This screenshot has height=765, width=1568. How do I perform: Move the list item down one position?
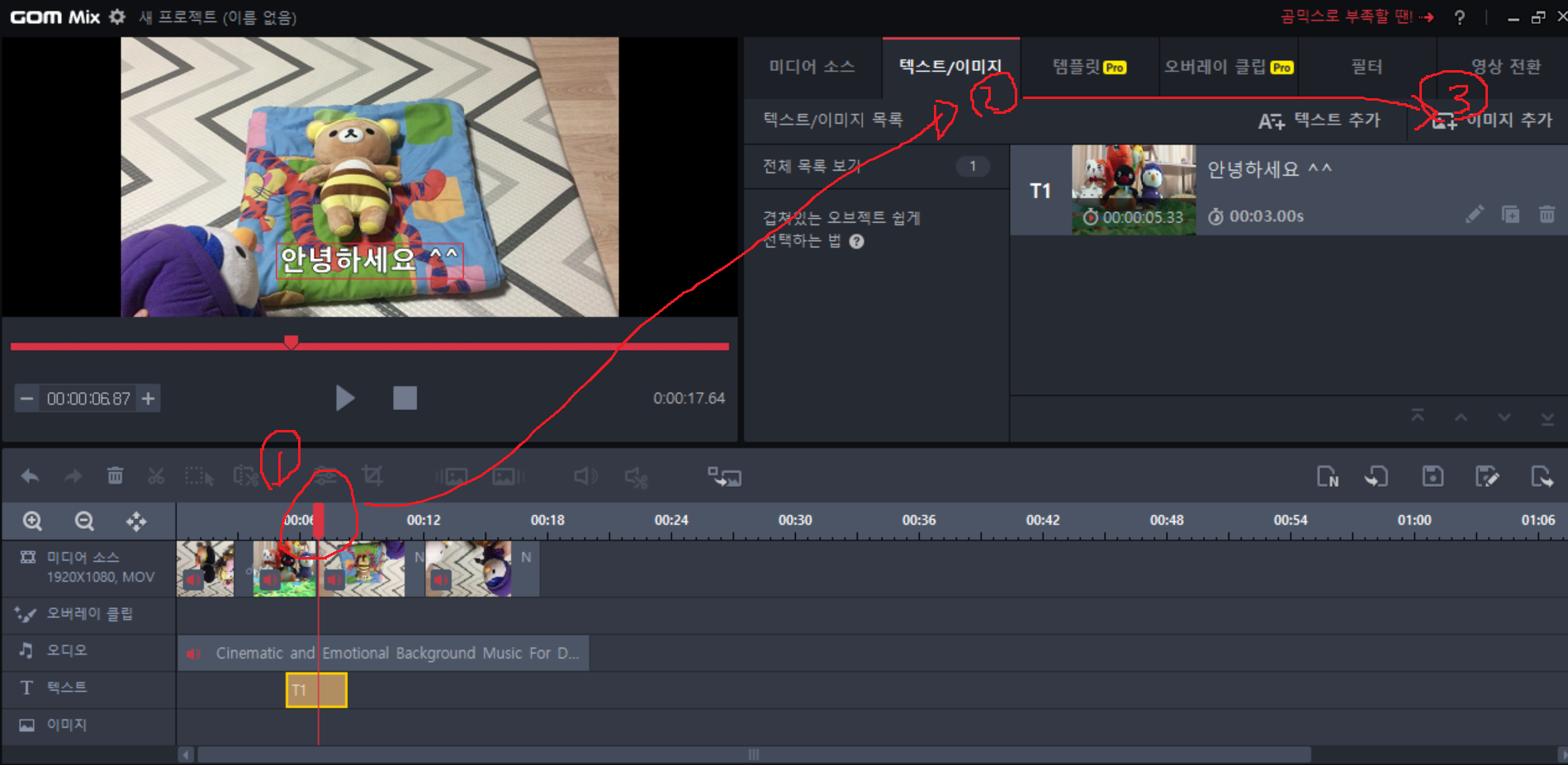tap(1504, 417)
